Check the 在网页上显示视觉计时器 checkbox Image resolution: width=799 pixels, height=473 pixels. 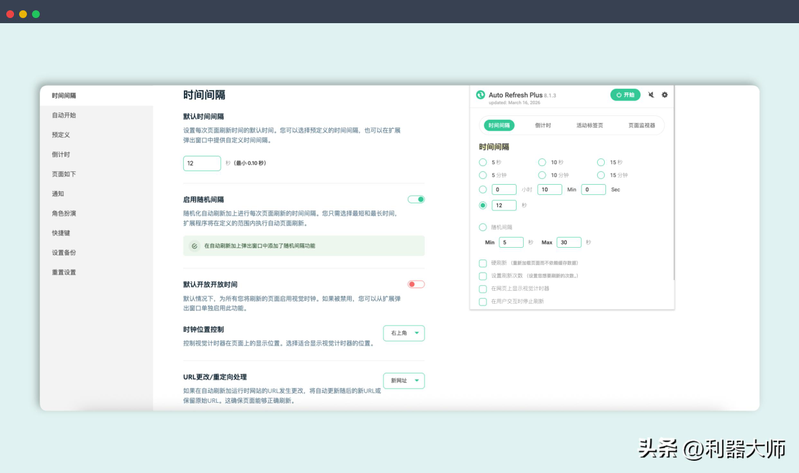483,289
